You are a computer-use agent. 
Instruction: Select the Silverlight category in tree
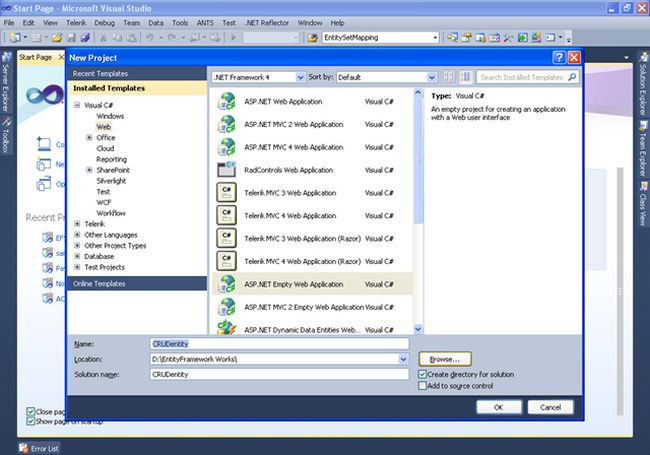[111, 181]
